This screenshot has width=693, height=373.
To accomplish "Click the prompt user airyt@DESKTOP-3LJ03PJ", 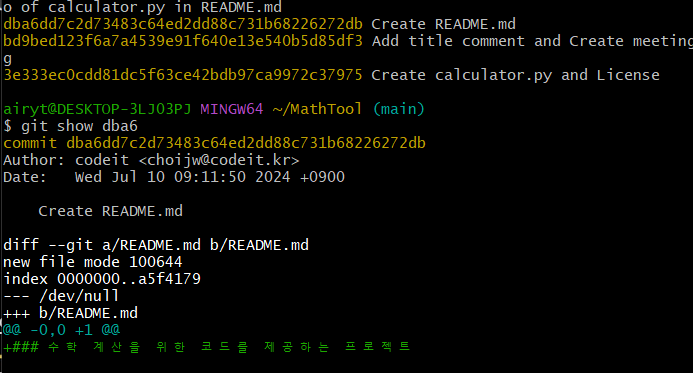I will pos(97,109).
